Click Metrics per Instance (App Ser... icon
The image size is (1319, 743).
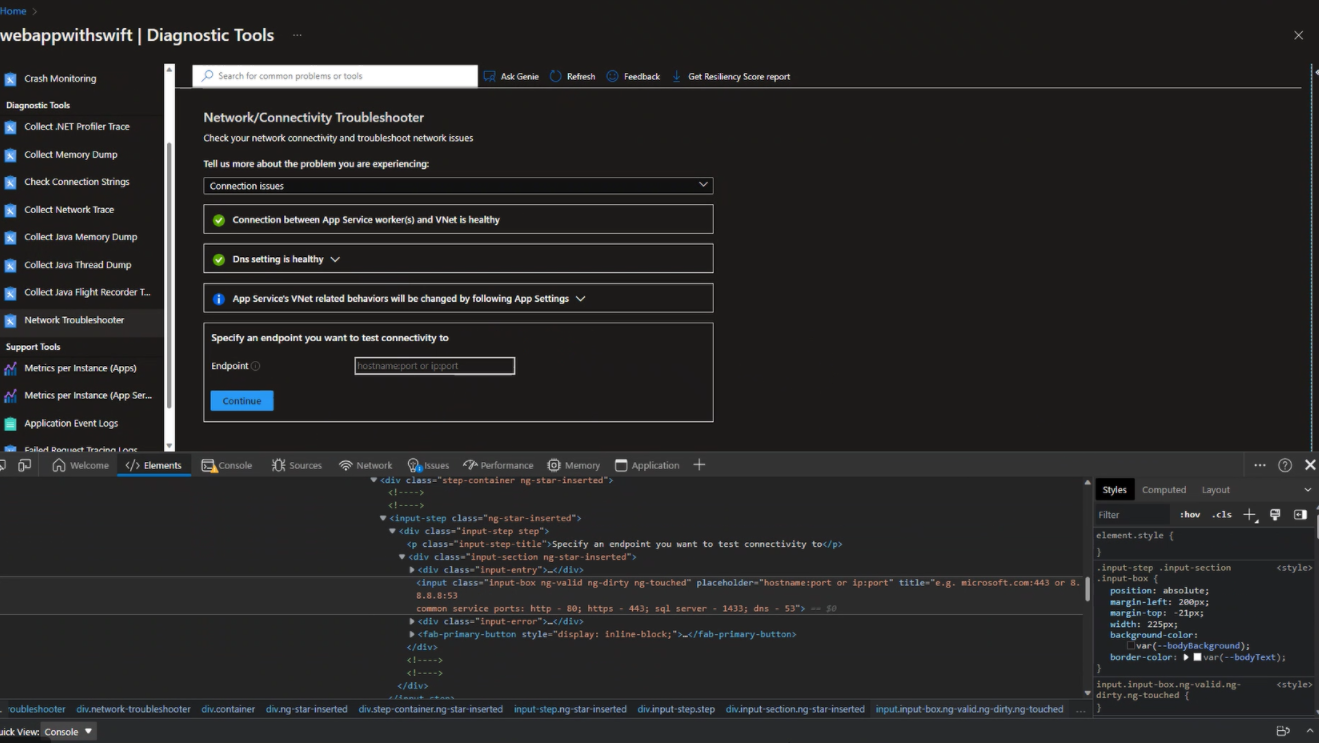[x=10, y=396]
